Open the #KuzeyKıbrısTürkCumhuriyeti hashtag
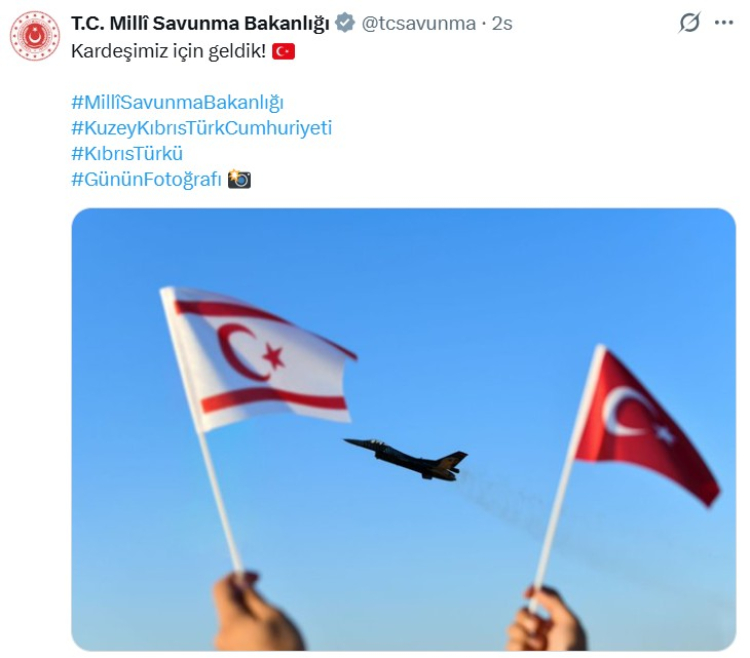750x658 pixels. click(x=201, y=128)
